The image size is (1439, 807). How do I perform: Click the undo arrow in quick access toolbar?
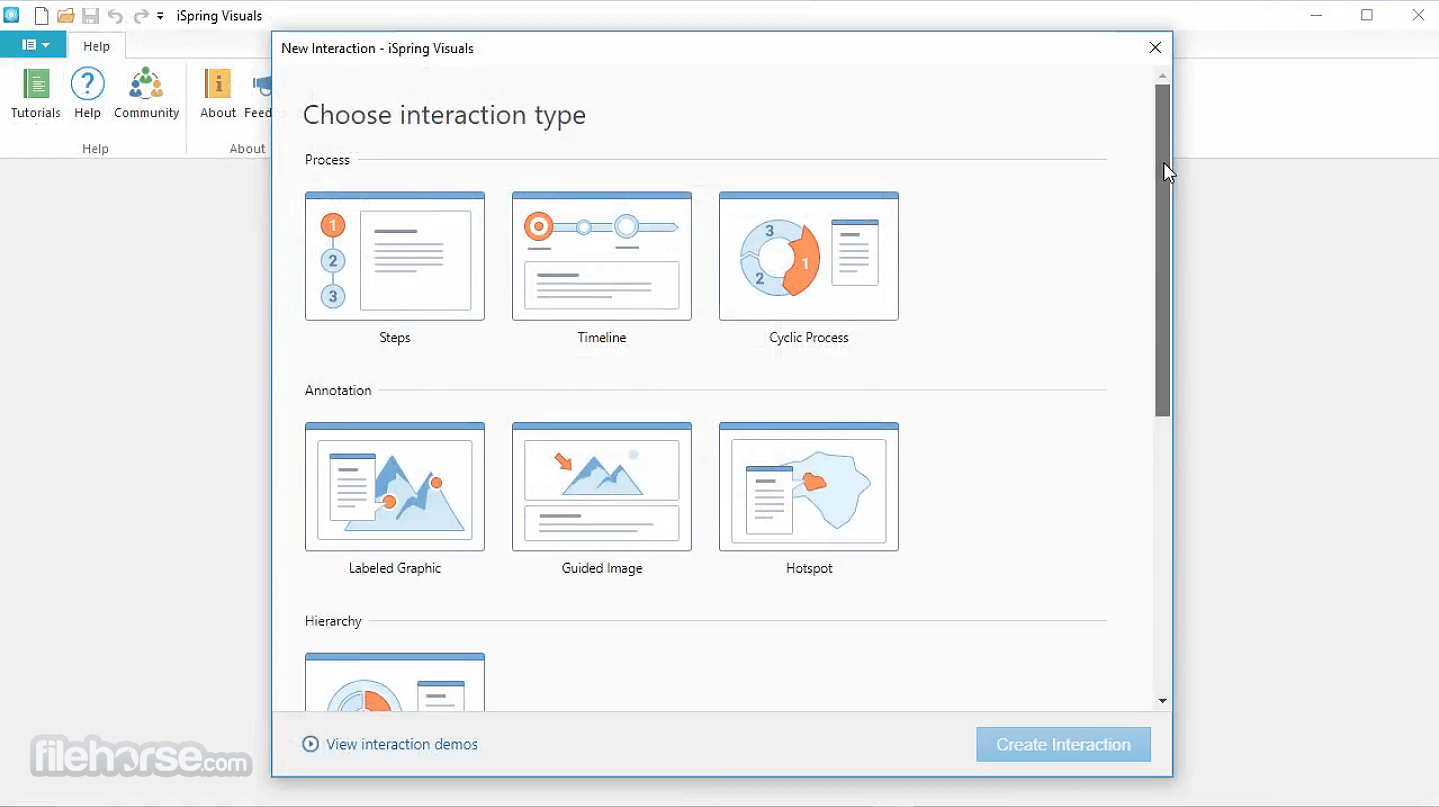[115, 16]
